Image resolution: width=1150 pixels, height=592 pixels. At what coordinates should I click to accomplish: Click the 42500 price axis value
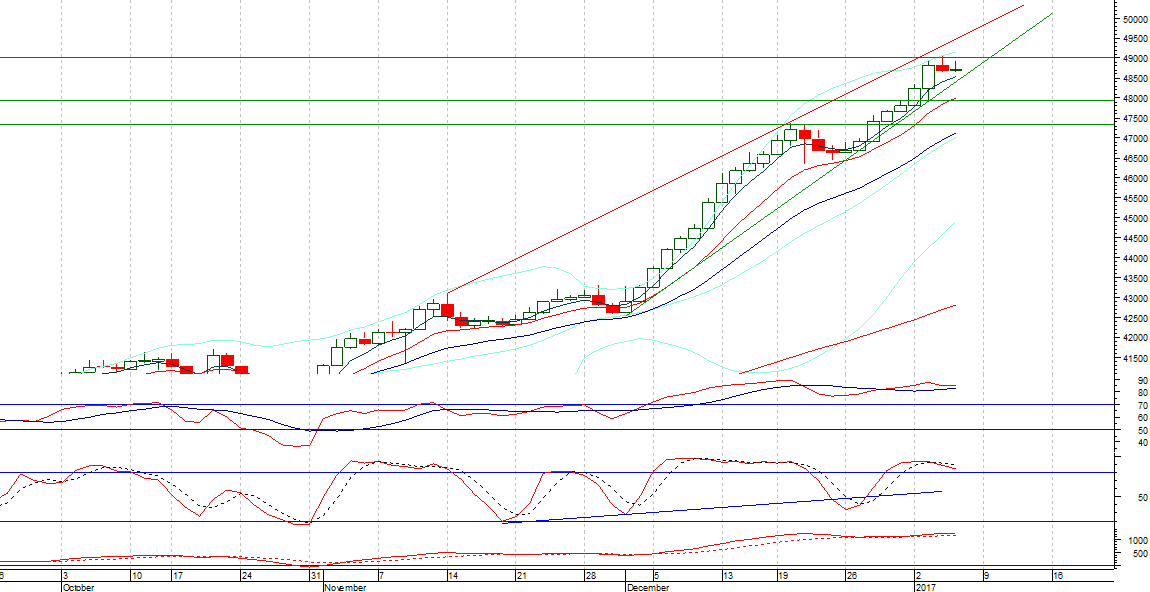[x=1134, y=319]
